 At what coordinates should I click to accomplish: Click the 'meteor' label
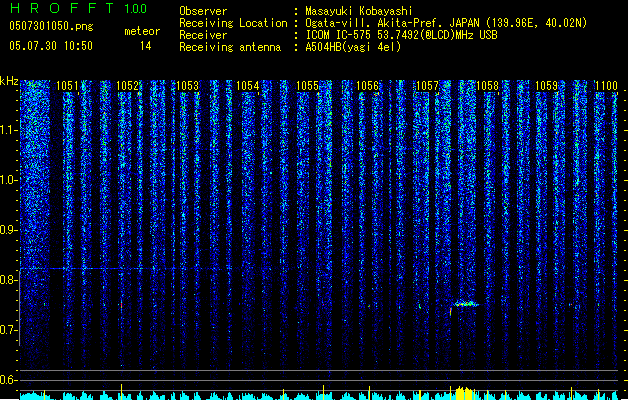coord(142,31)
